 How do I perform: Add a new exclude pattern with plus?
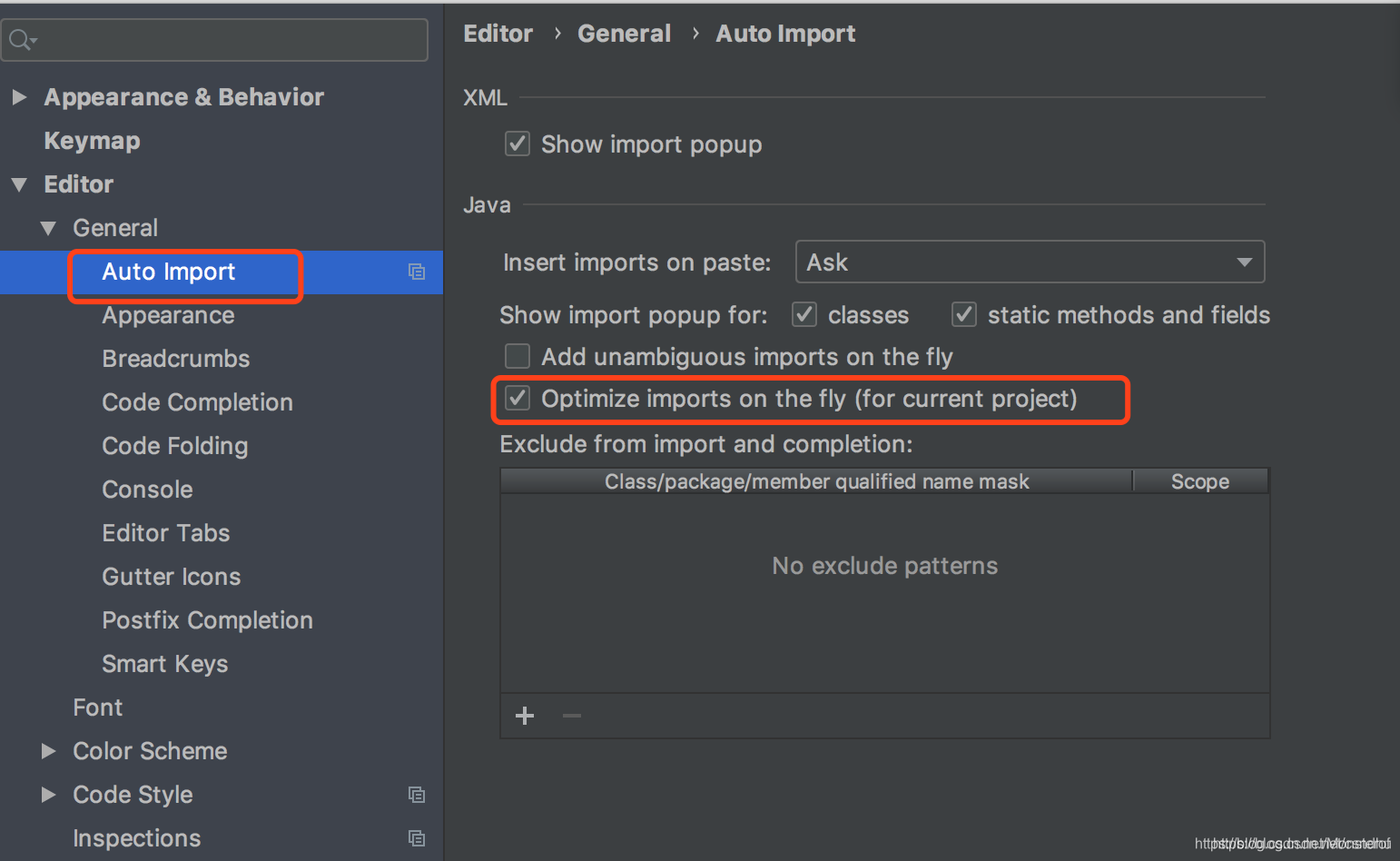pyautogui.click(x=525, y=716)
